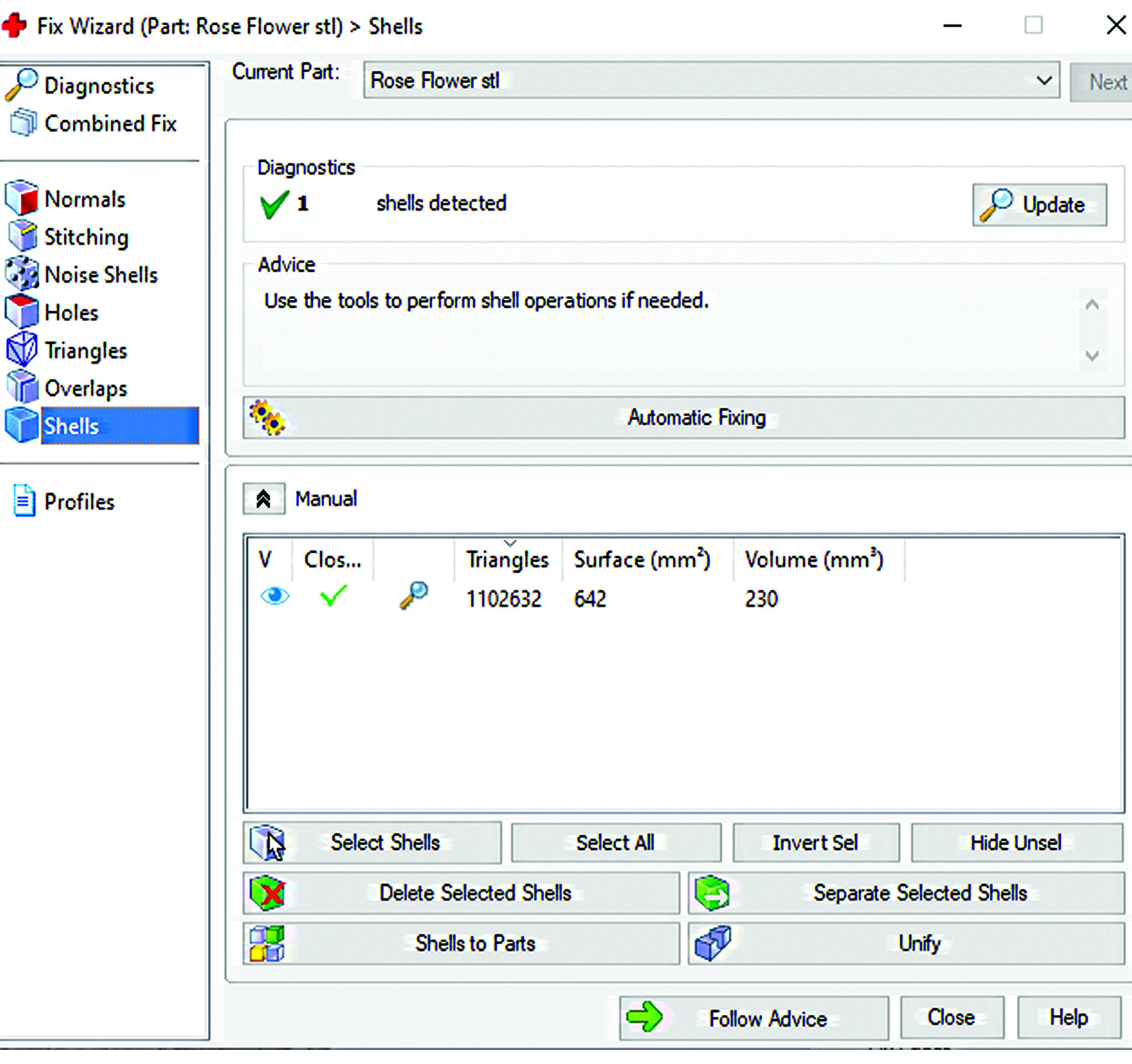The width and height of the screenshot is (1132, 1064).
Task: Click the Delete Selected Shells red X icon
Action: click(x=267, y=893)
